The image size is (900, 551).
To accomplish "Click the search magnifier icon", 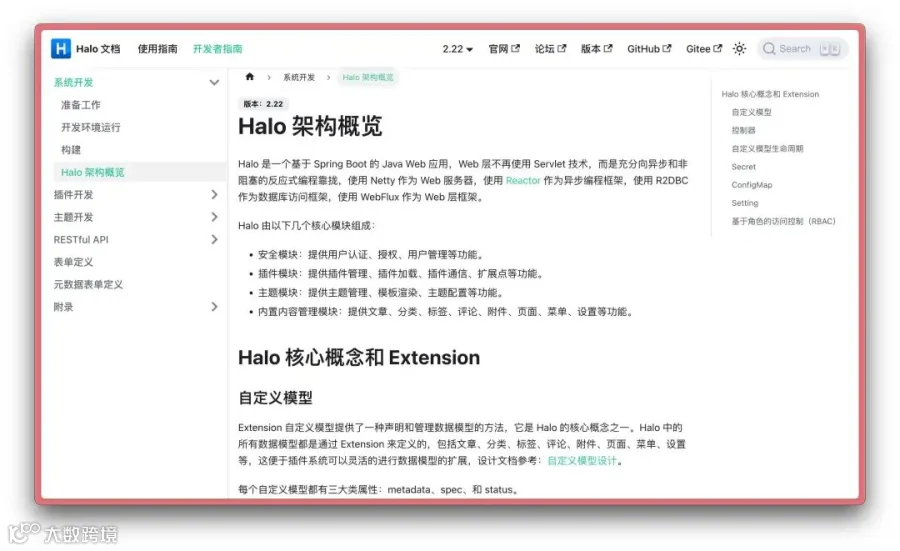I will (769, 49).
